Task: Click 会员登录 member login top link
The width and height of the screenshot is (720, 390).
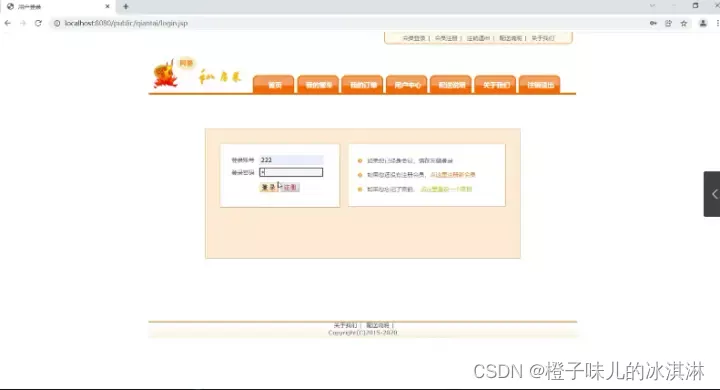Action: coord(414,38)
